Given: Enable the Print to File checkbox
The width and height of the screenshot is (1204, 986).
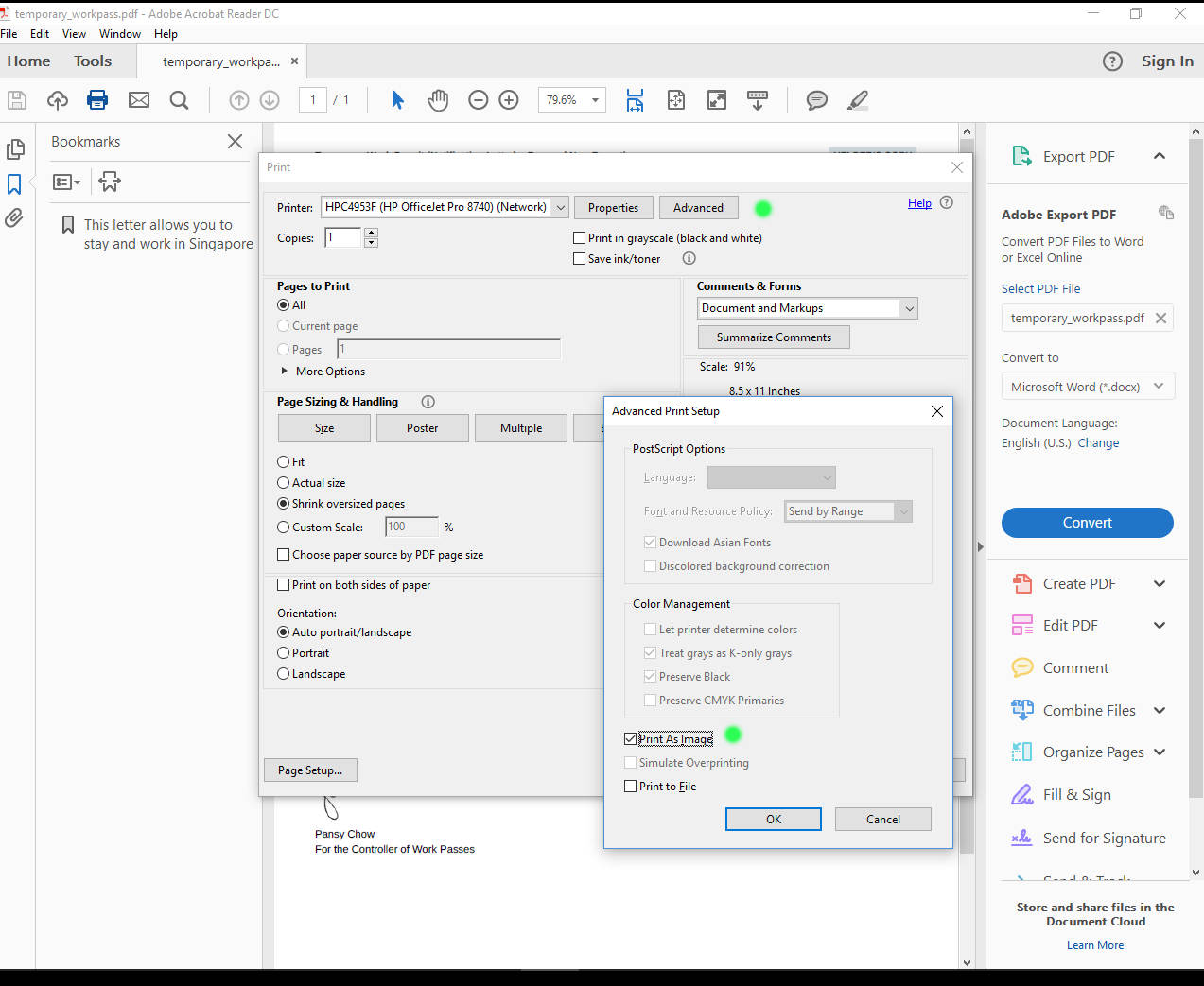Looking at the screenshot, I should click(x=631, y=787).
